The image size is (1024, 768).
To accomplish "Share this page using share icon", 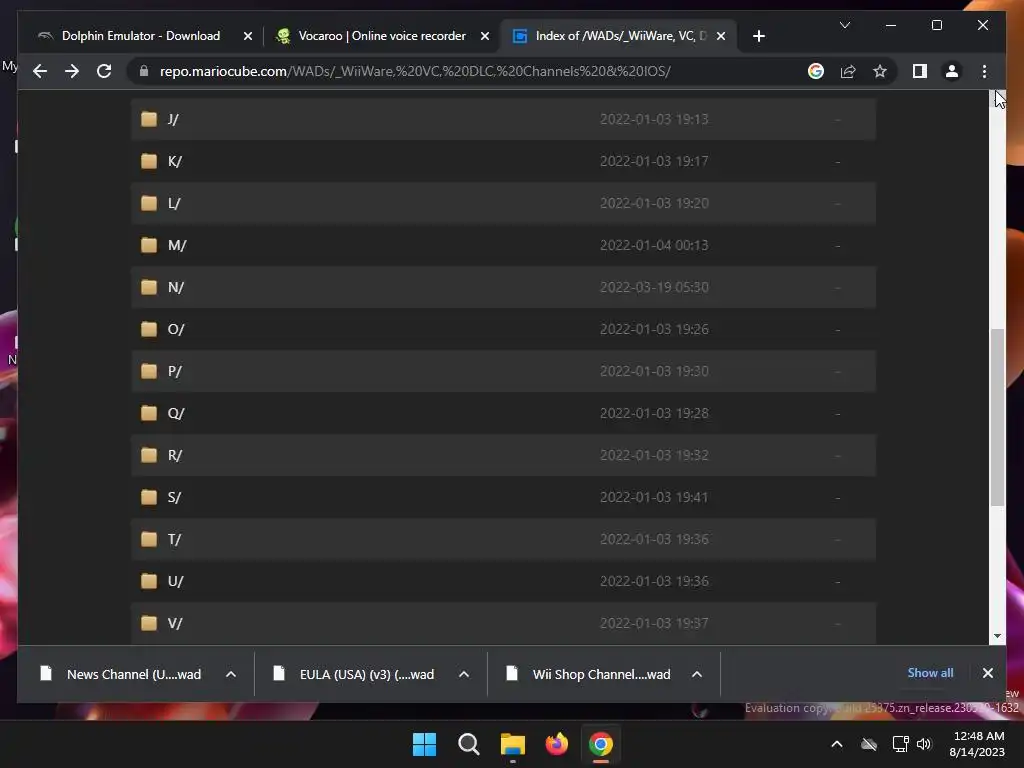I will (848, 71).
